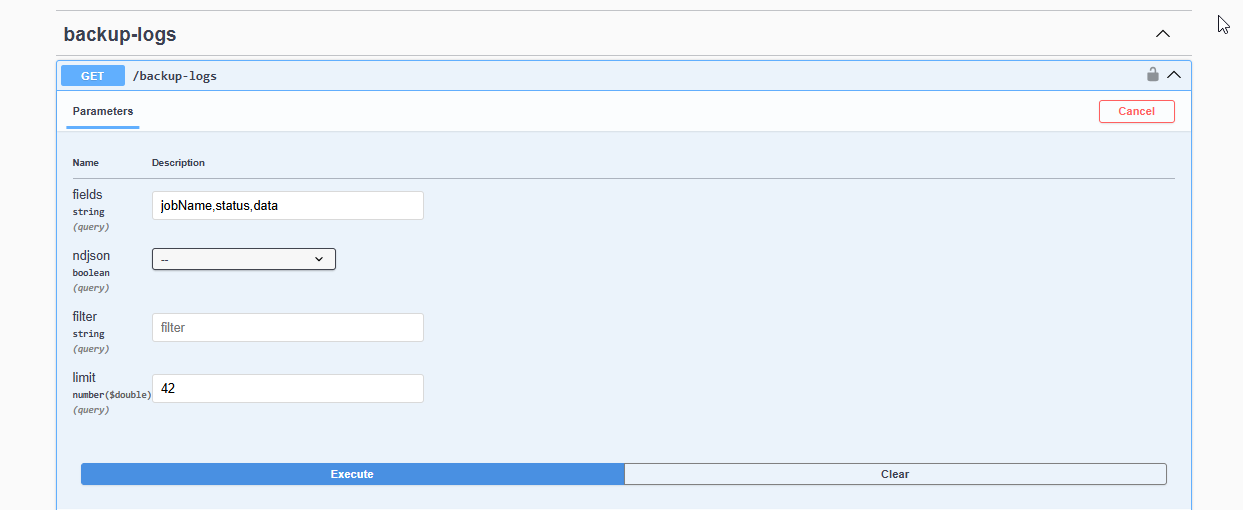The width and height of the screenshot is (1243, 510).
Task: Click the fields parameter label
Action: pos(88,195)
